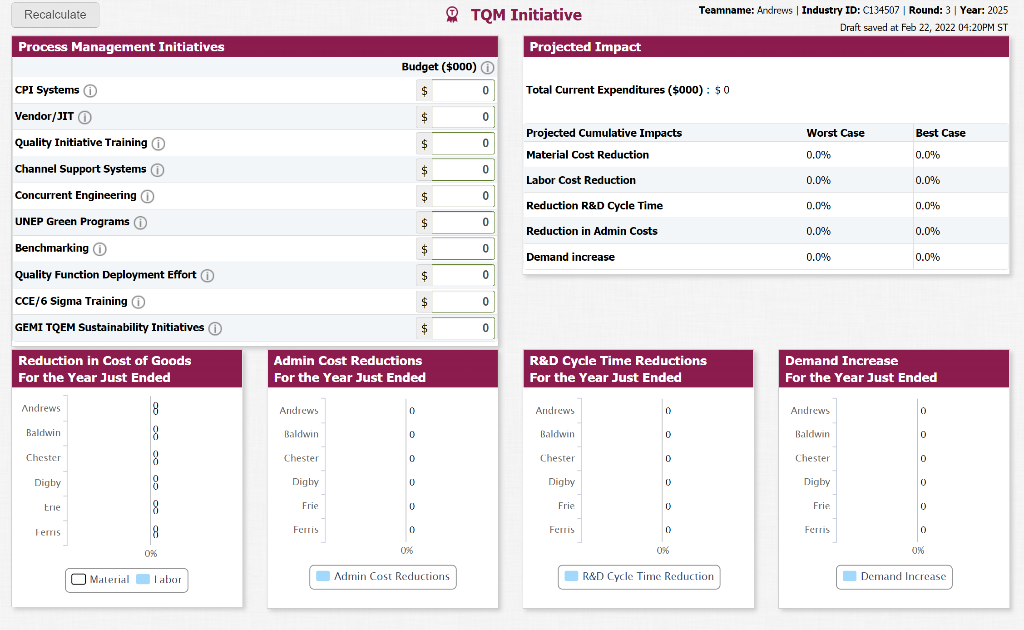Show Quality Function Deployment Effort info
This screenshot has width=1024, height=630.
click(x=207, y=276)
